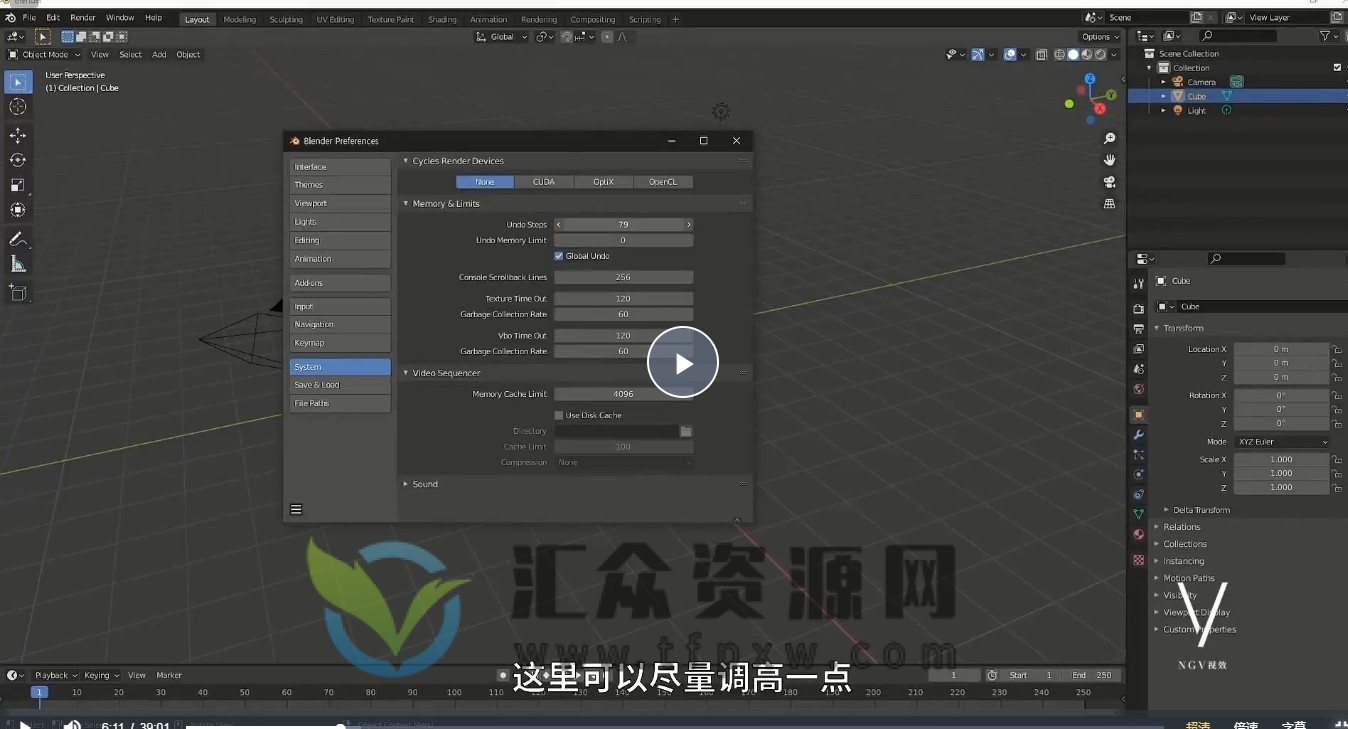Viewport: 1348px width, 729px height.
Task: Open the Add-ons preferences section
Action: (x=340, y=283)
